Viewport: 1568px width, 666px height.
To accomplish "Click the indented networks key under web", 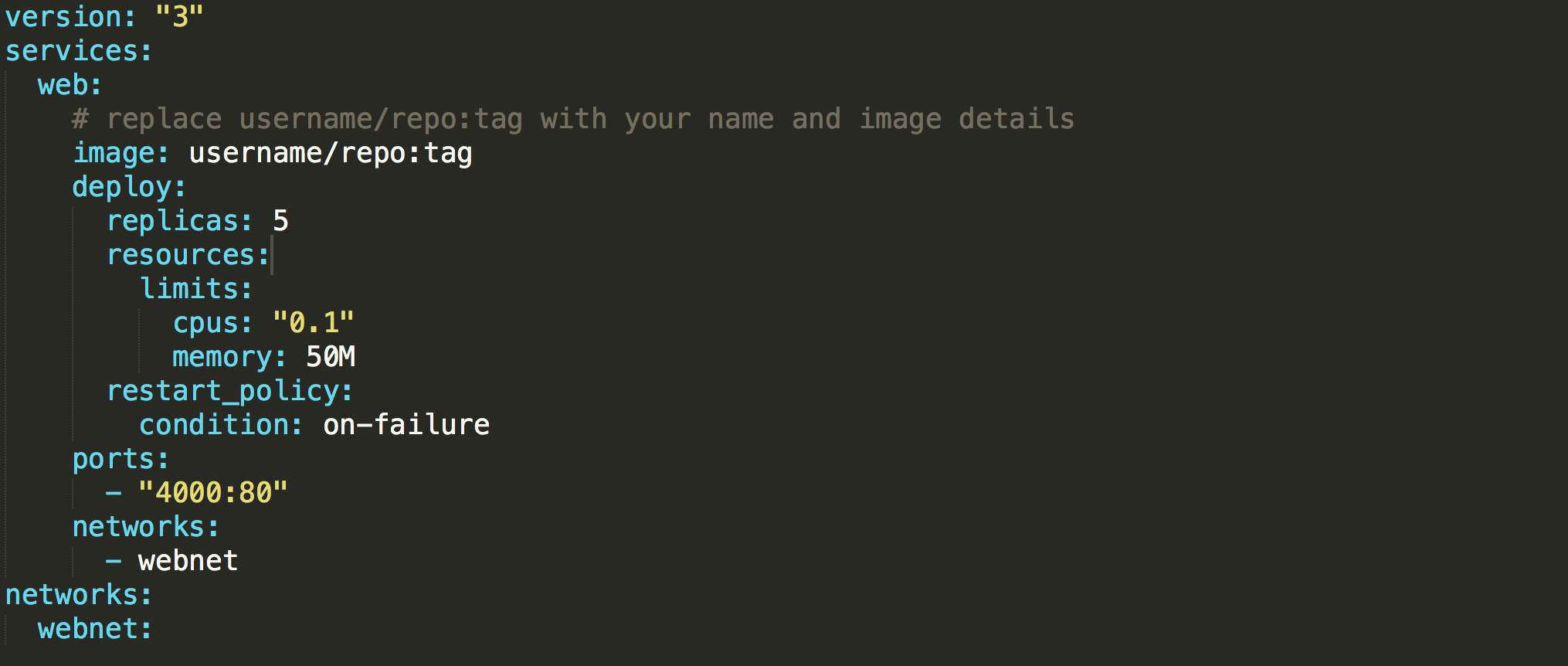I will click(140, 527).
